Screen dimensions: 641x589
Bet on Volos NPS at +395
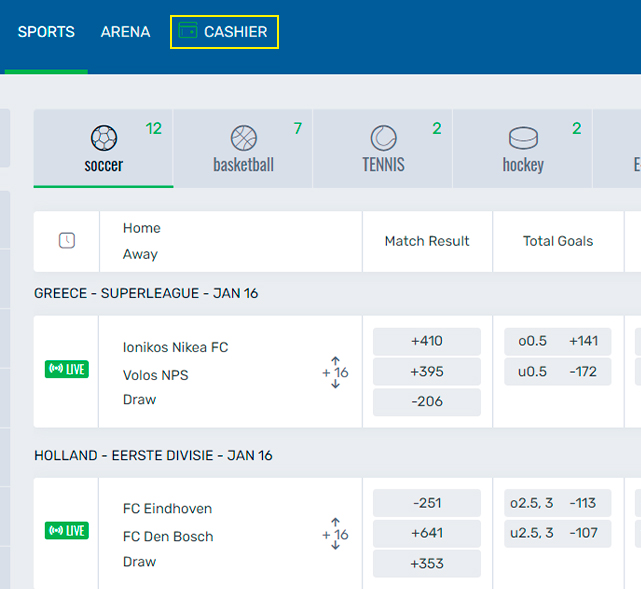(427, 372)
